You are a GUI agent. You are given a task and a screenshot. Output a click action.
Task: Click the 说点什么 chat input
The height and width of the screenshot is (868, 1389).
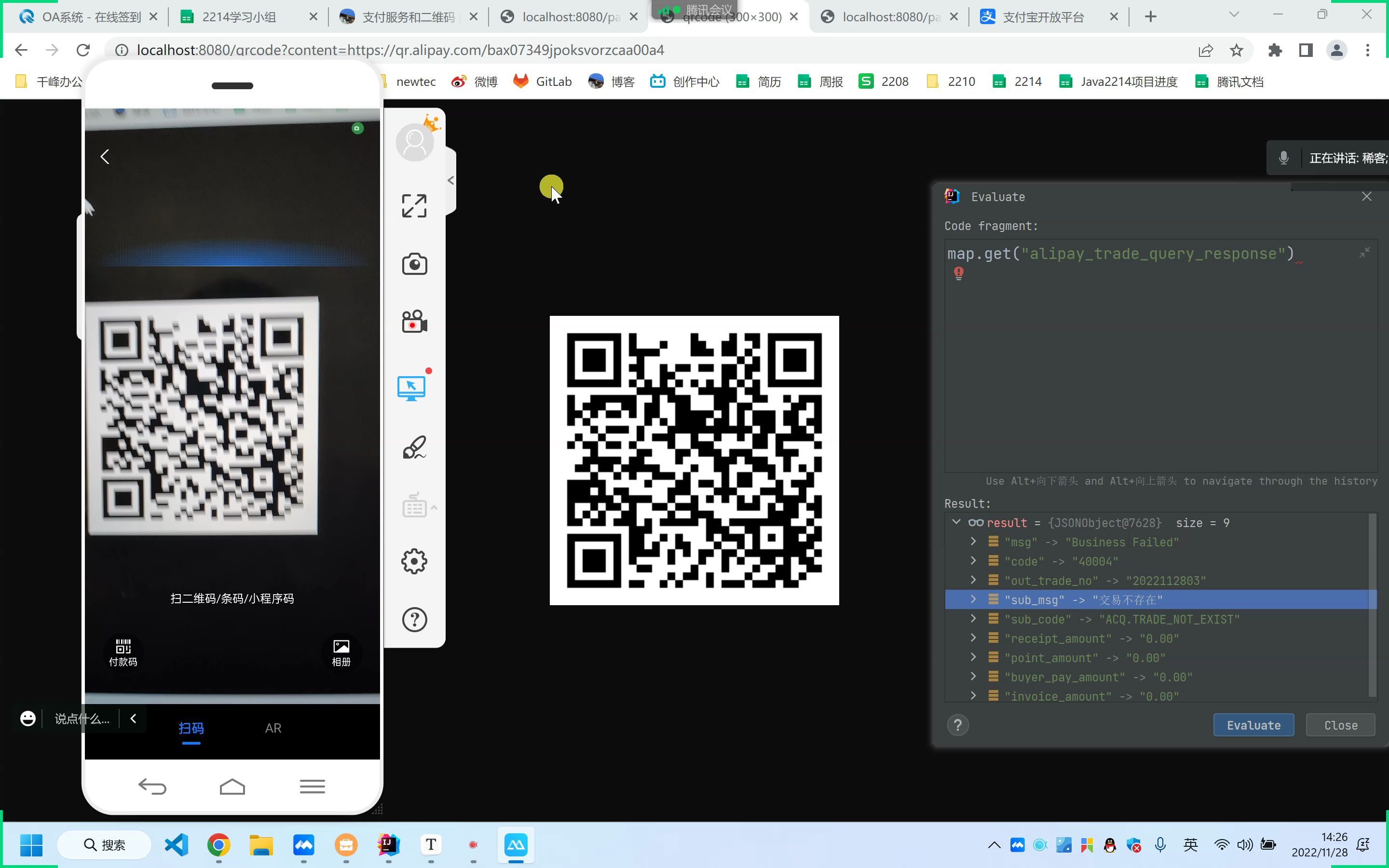coord(82,719)
